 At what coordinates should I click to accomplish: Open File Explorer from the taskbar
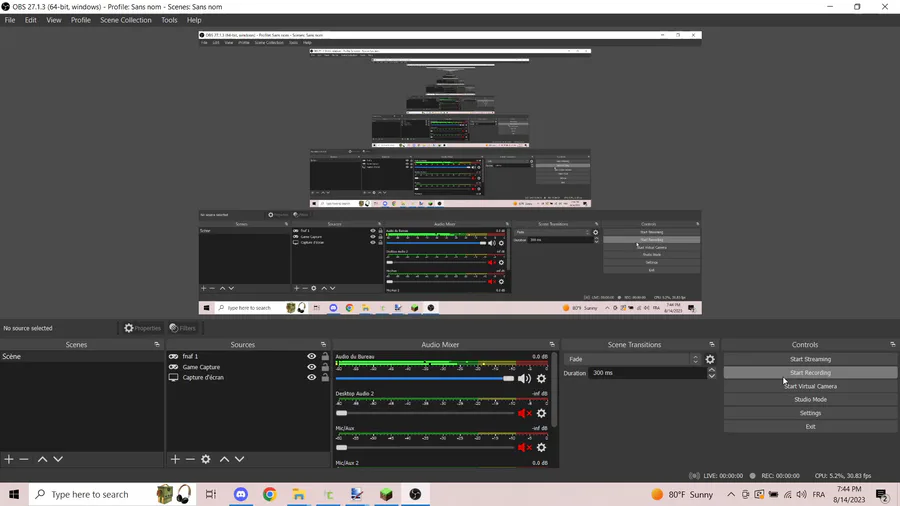(x=298, y=495)
